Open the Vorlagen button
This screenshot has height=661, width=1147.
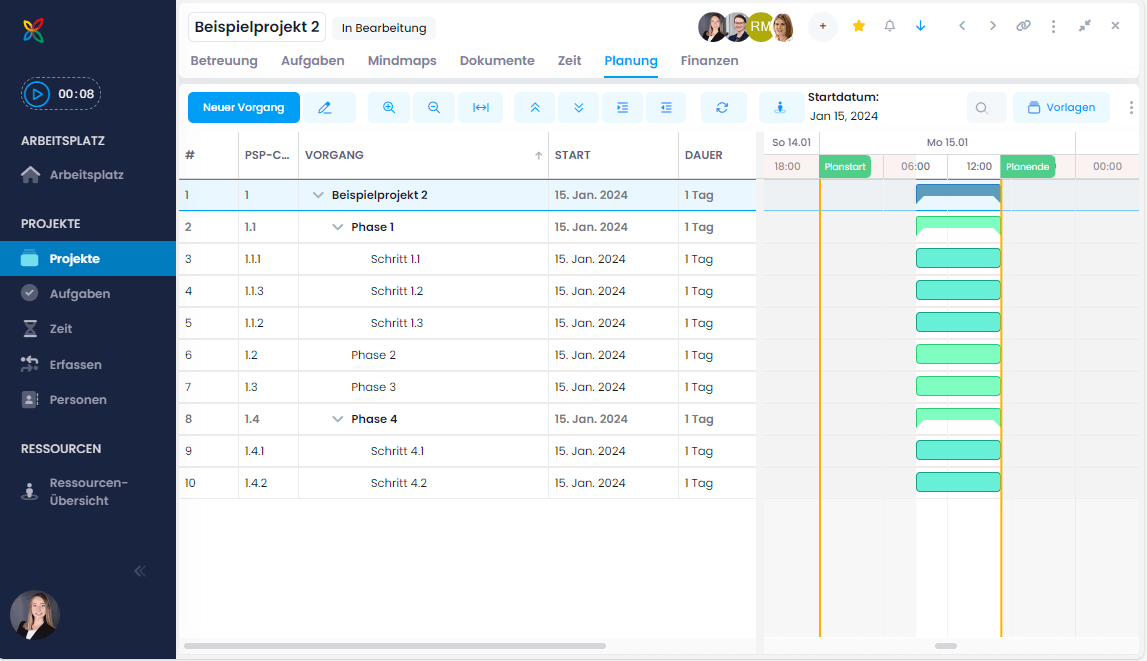[1061, 107]
